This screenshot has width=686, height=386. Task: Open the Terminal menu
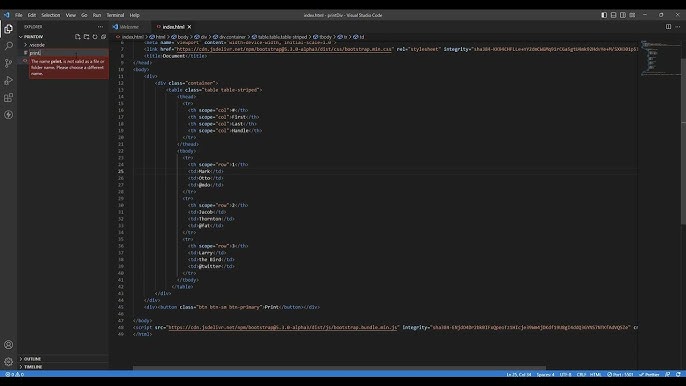[x=115, y=15]
